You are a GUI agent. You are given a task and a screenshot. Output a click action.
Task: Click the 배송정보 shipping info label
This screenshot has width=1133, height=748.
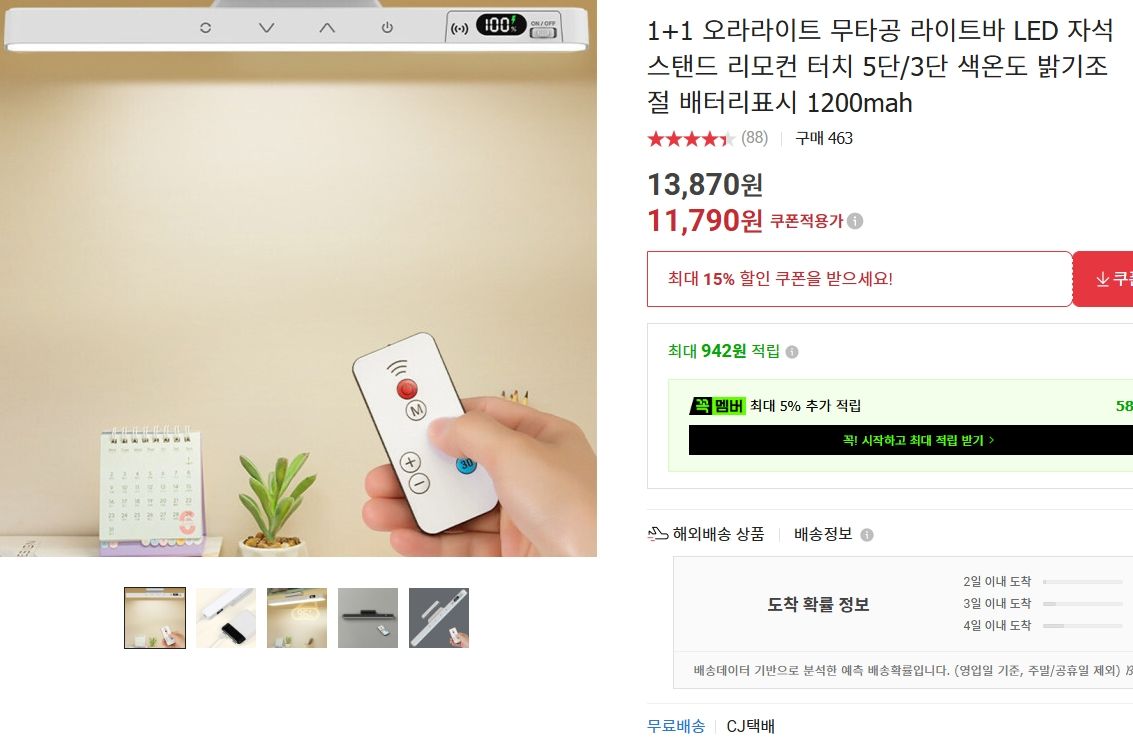[823, 534]
